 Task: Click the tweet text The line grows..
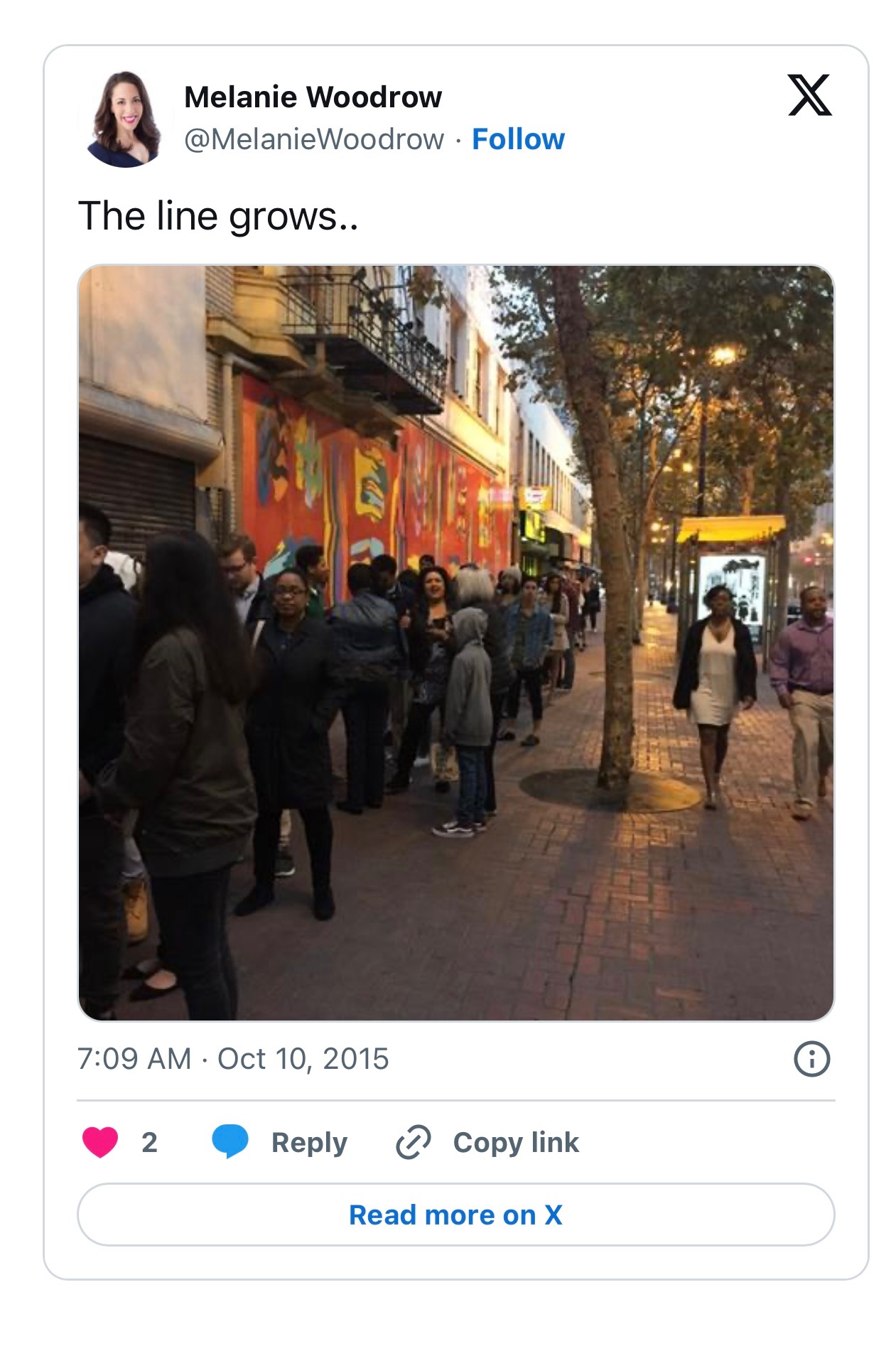point(218,216)
